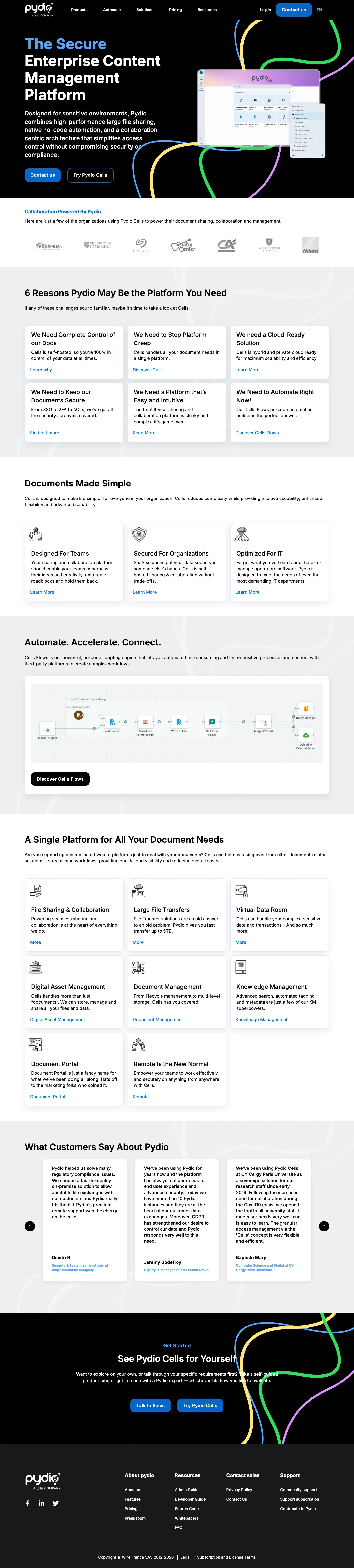The width and height of the screenshot is (354, 1568).
Task: Click Try Pydio Cells in the hero section
Action: pos(90,175)
